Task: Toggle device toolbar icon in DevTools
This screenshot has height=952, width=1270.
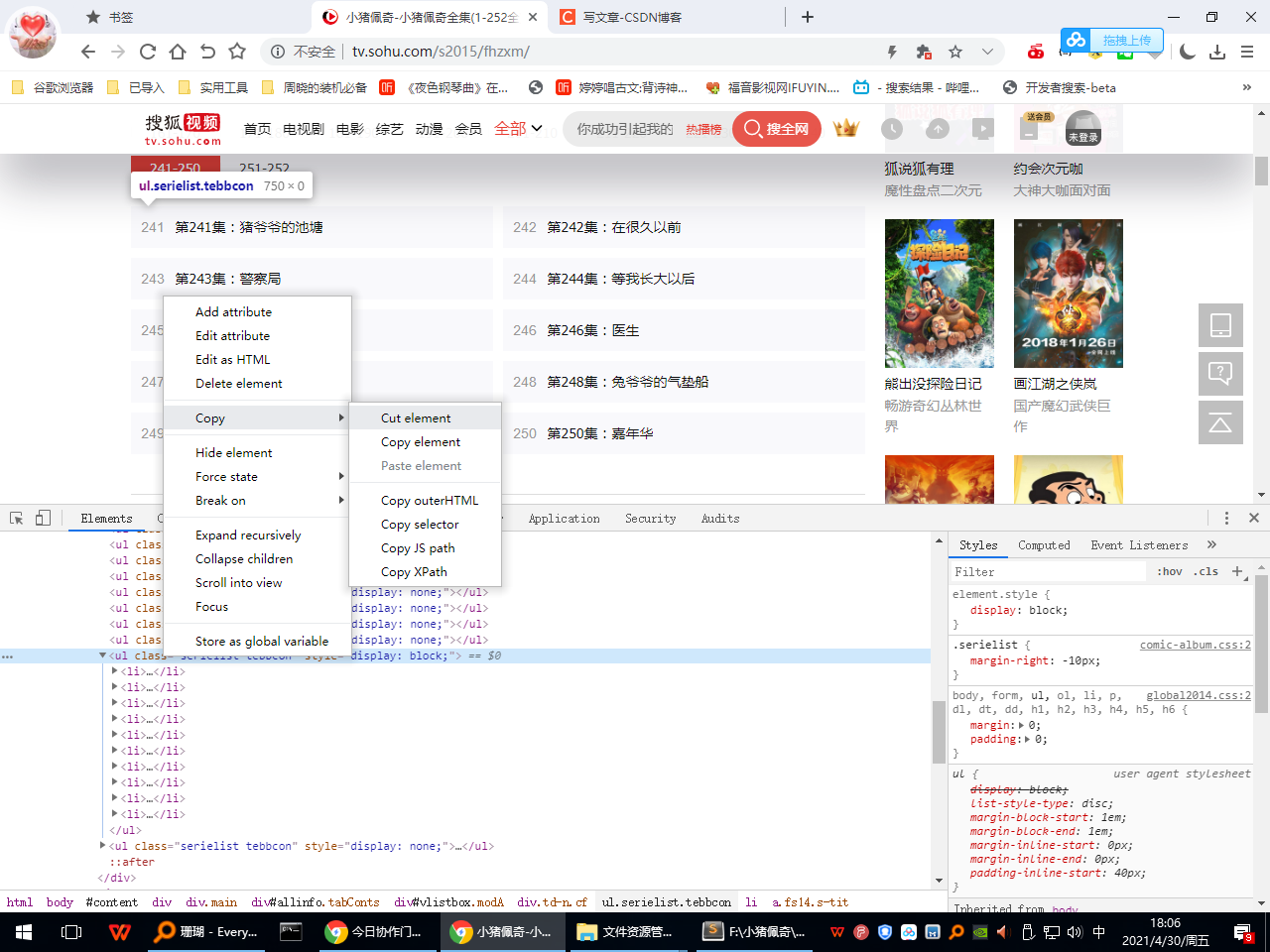Action: [x=43, y=519]
